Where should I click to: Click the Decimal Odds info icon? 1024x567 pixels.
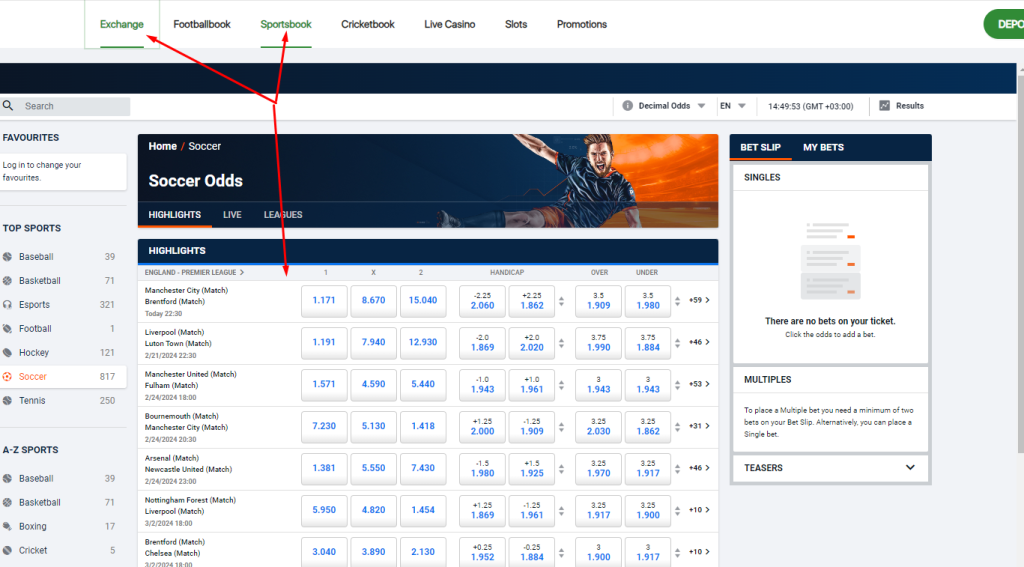tap(628, 106)
